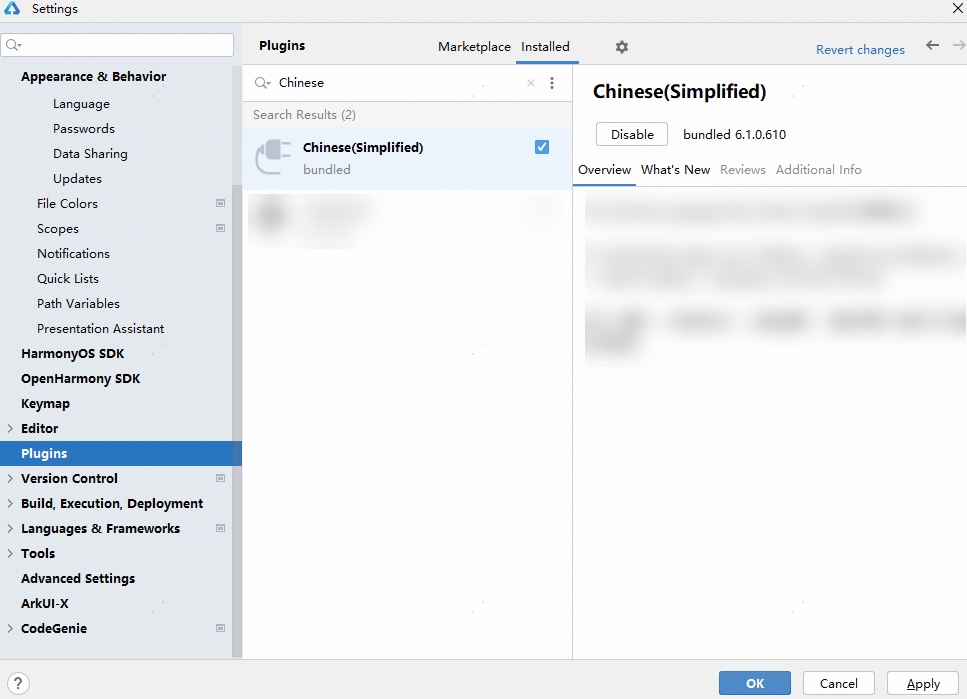Viewport: 967px width, 699px height.
Task: Switch to the Marketplace tab
Action: [x=474, y=47]
